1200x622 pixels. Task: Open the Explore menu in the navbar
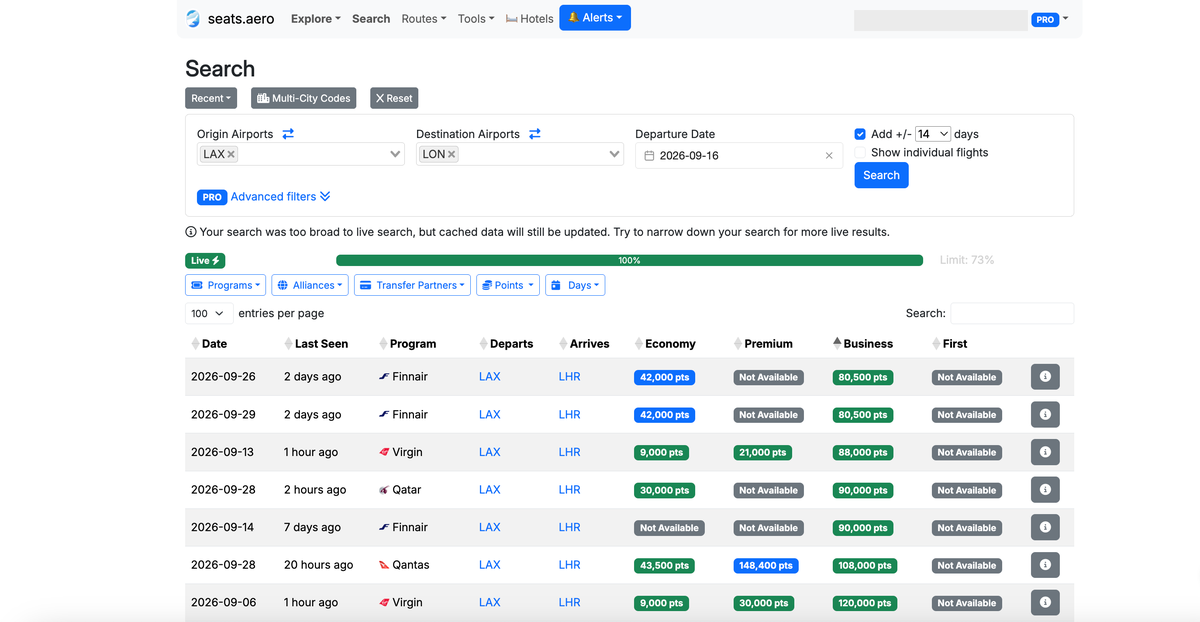point(315,19)
